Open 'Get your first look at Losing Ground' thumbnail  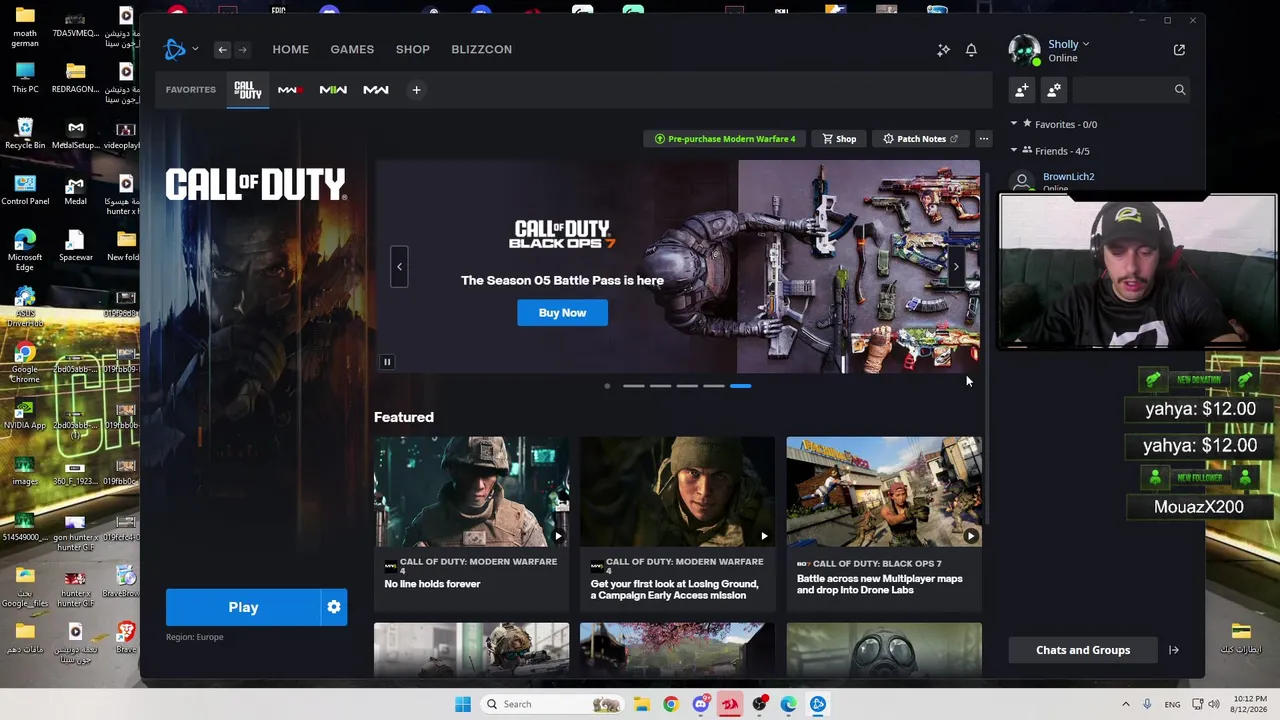(x=677, y=491)
